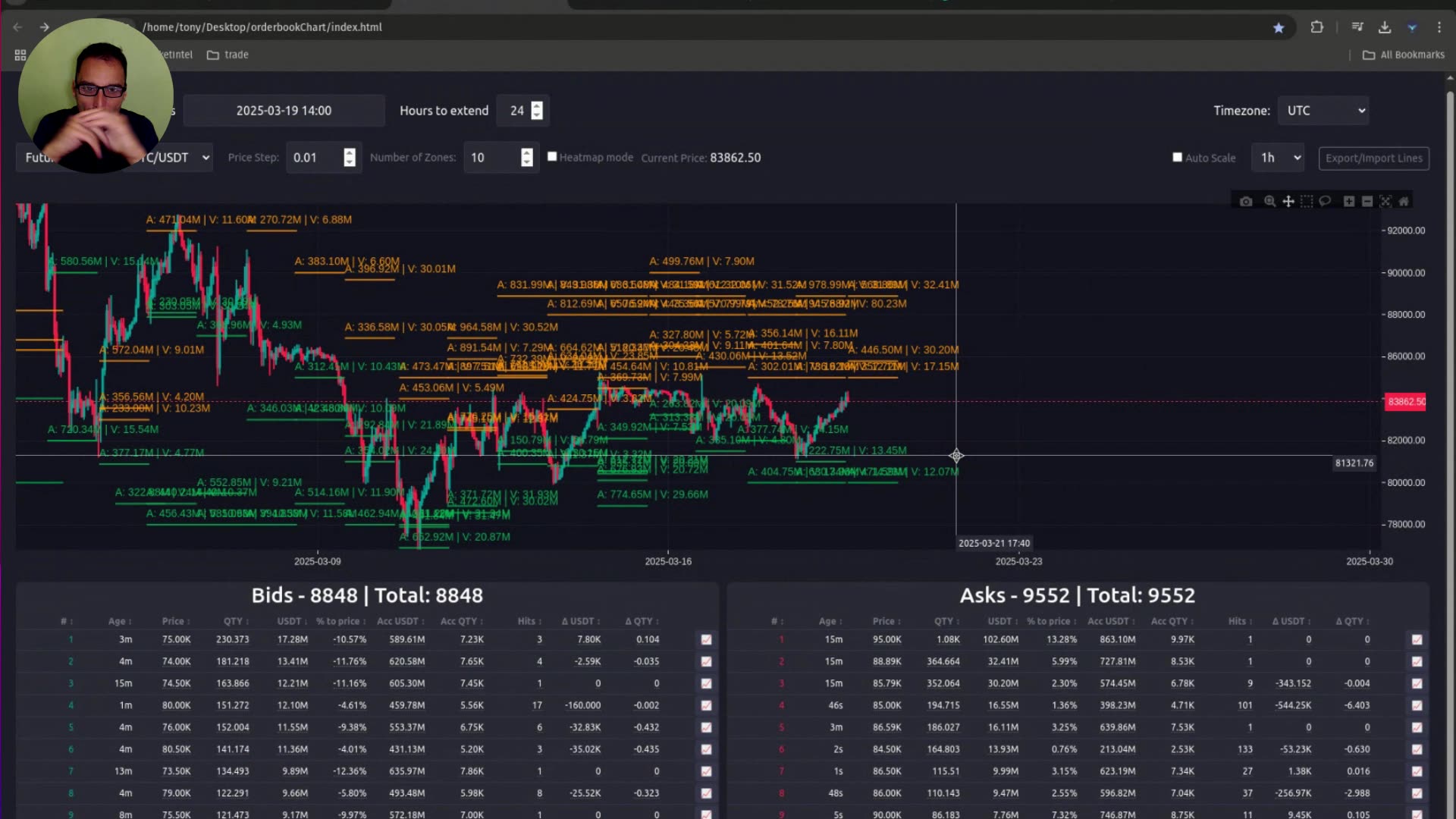Increase Hours to extend with stepper arrow
The image size is (1456, 819).
tap(536, 105)
